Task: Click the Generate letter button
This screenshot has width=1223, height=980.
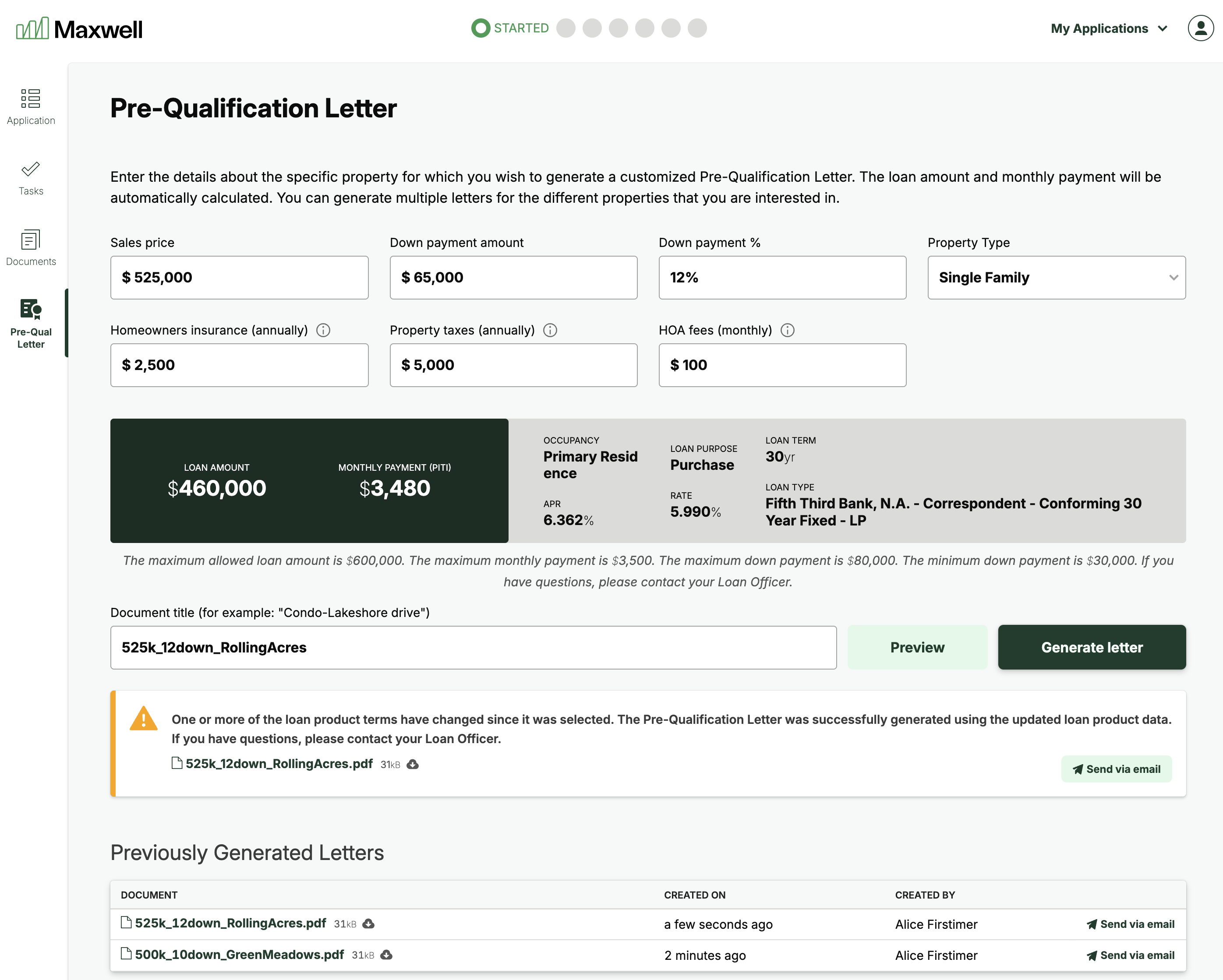Action: (x=1092, y=647)
